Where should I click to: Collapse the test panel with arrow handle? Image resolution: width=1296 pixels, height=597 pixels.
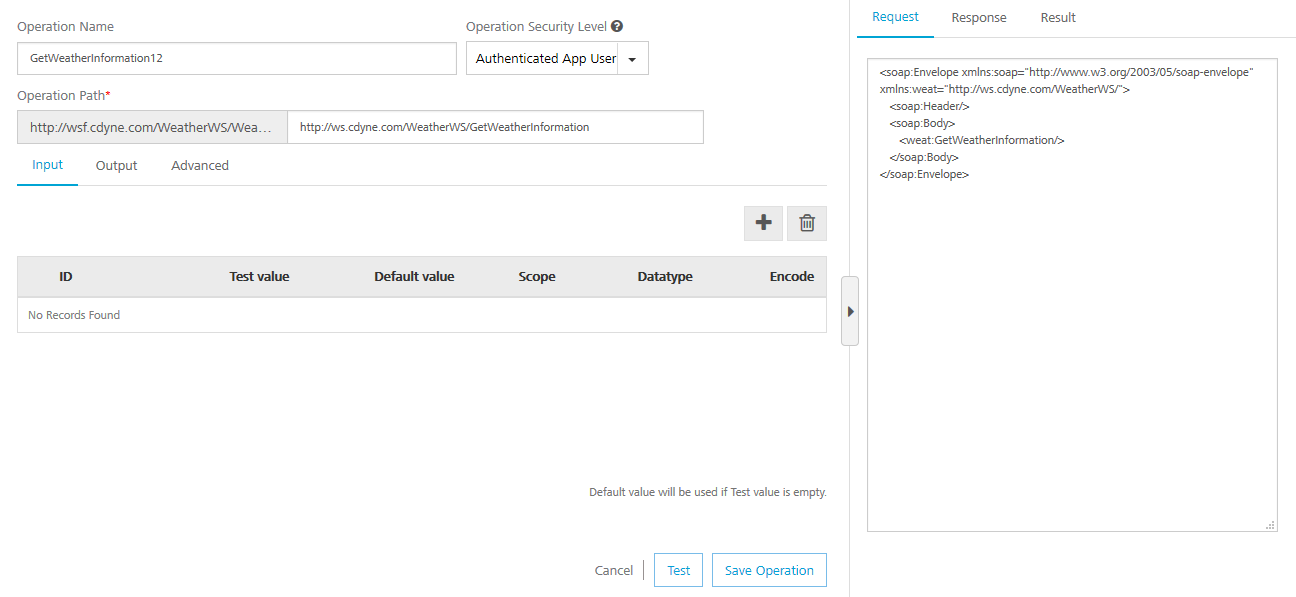point(850,311)
